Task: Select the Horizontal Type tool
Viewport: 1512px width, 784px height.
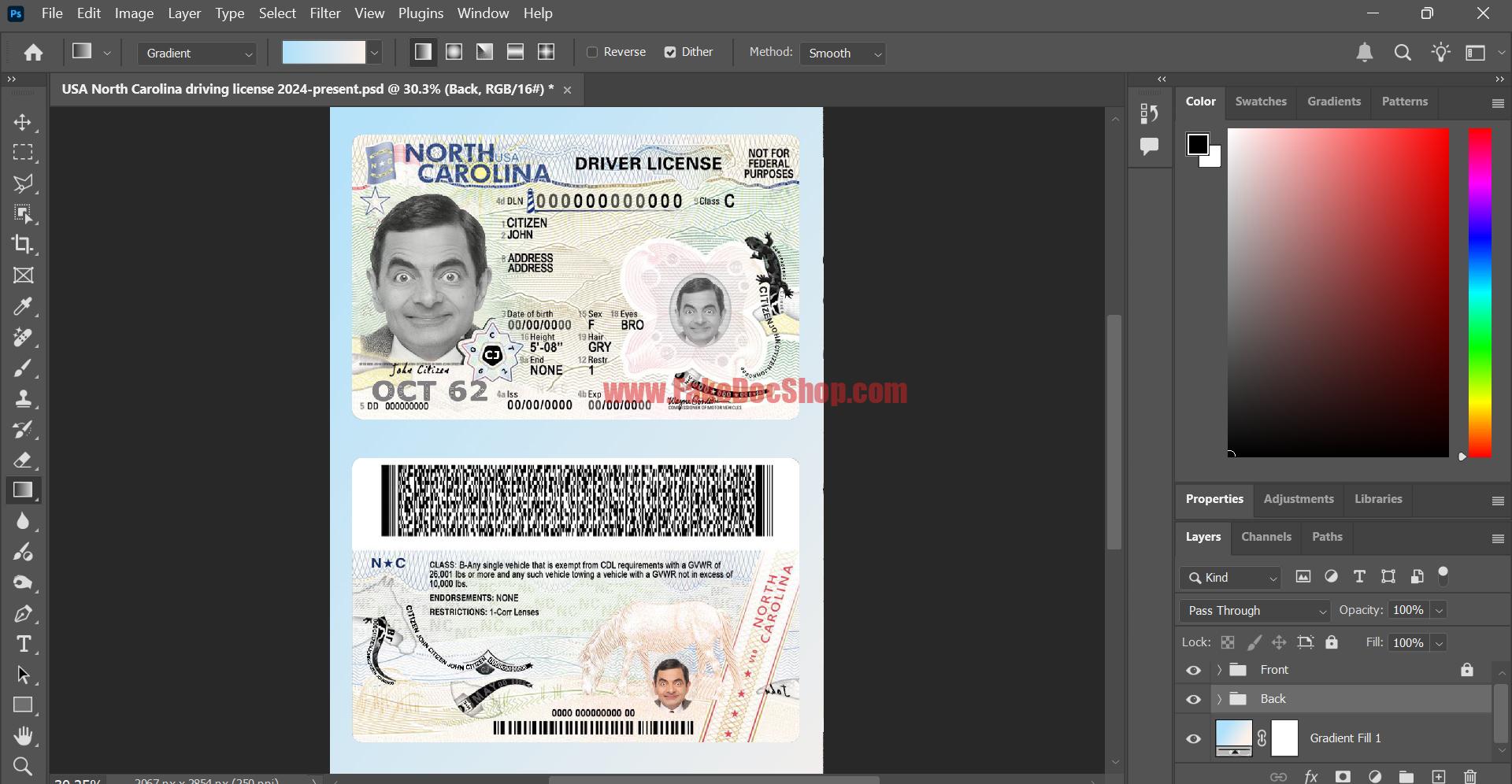Action: pyautogui.click(x=23, y=644)
